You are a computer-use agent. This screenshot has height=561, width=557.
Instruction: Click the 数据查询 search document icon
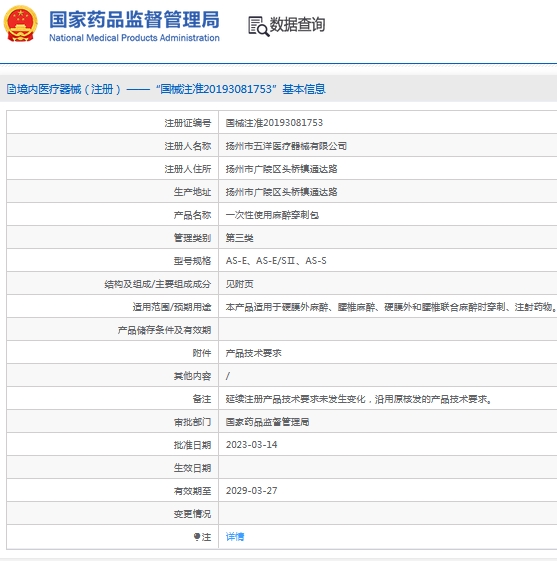(258, 26)
